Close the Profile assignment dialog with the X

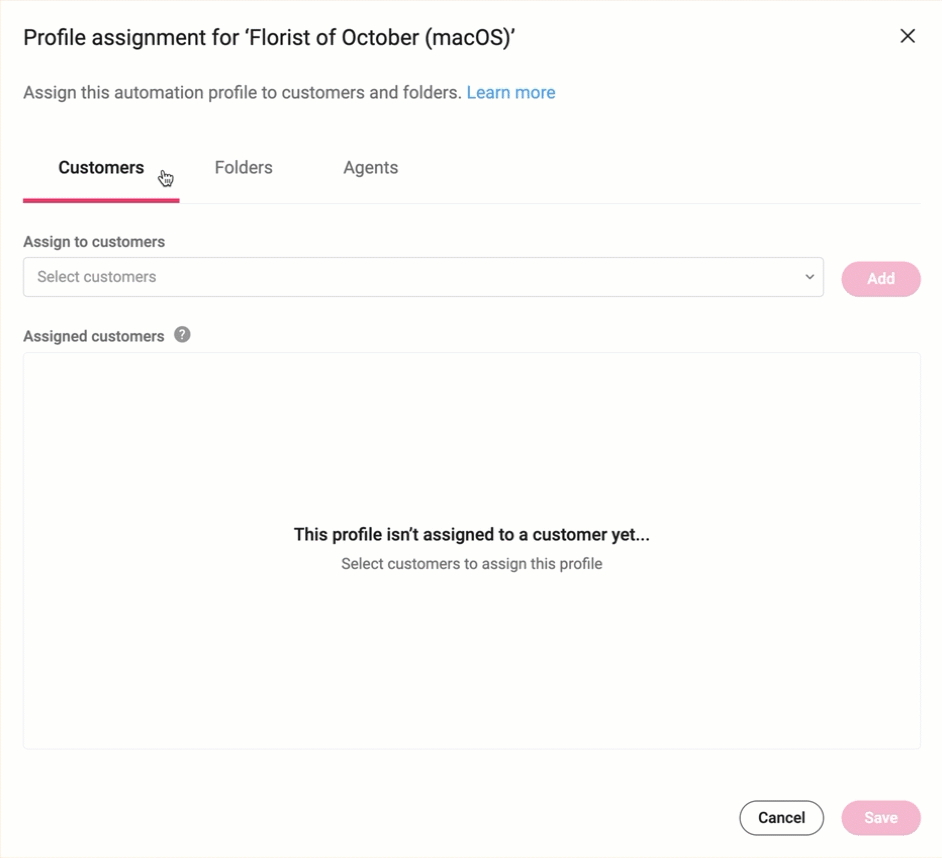coord(907,36)
